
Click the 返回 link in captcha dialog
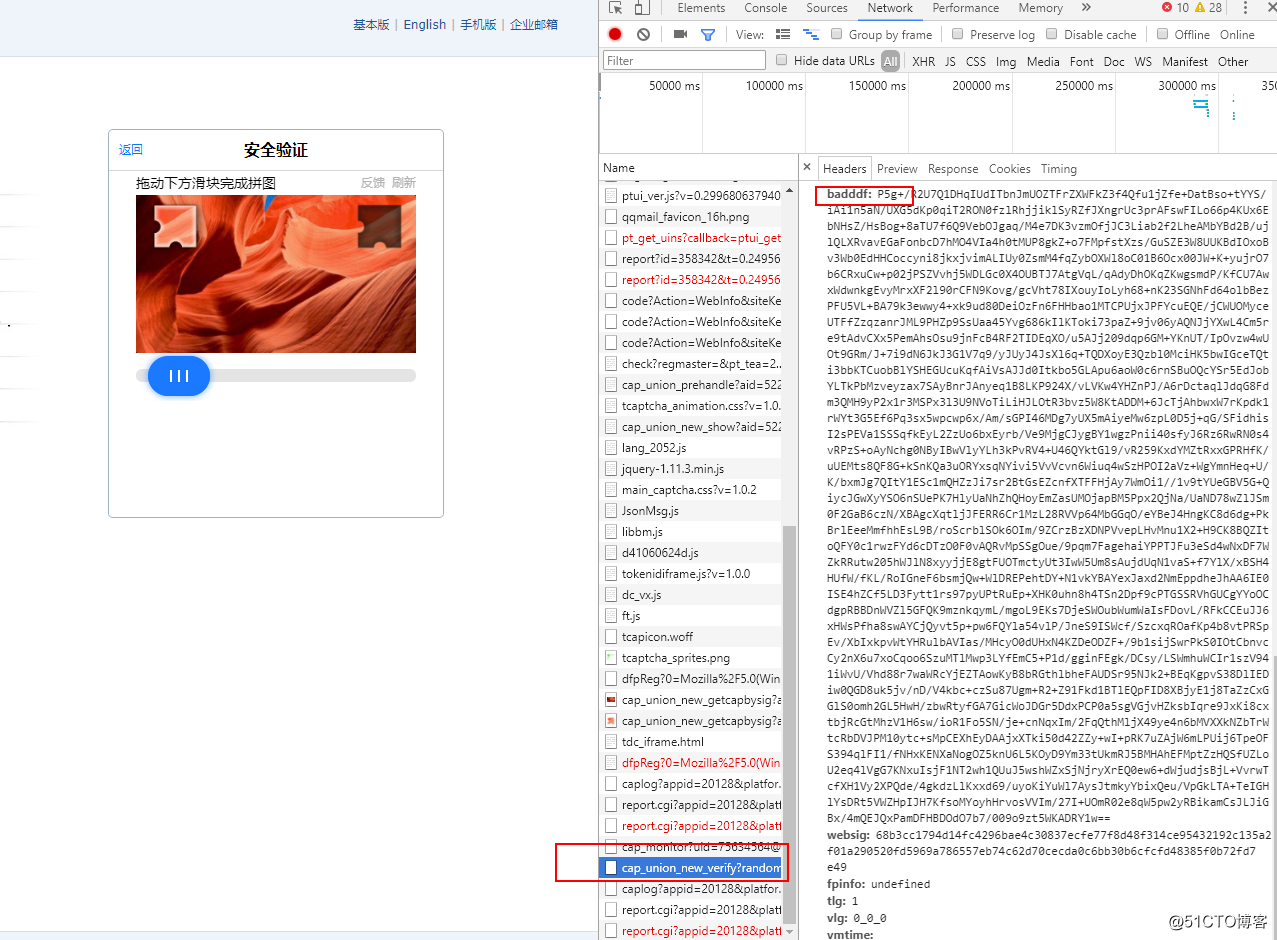pos(131,150)
